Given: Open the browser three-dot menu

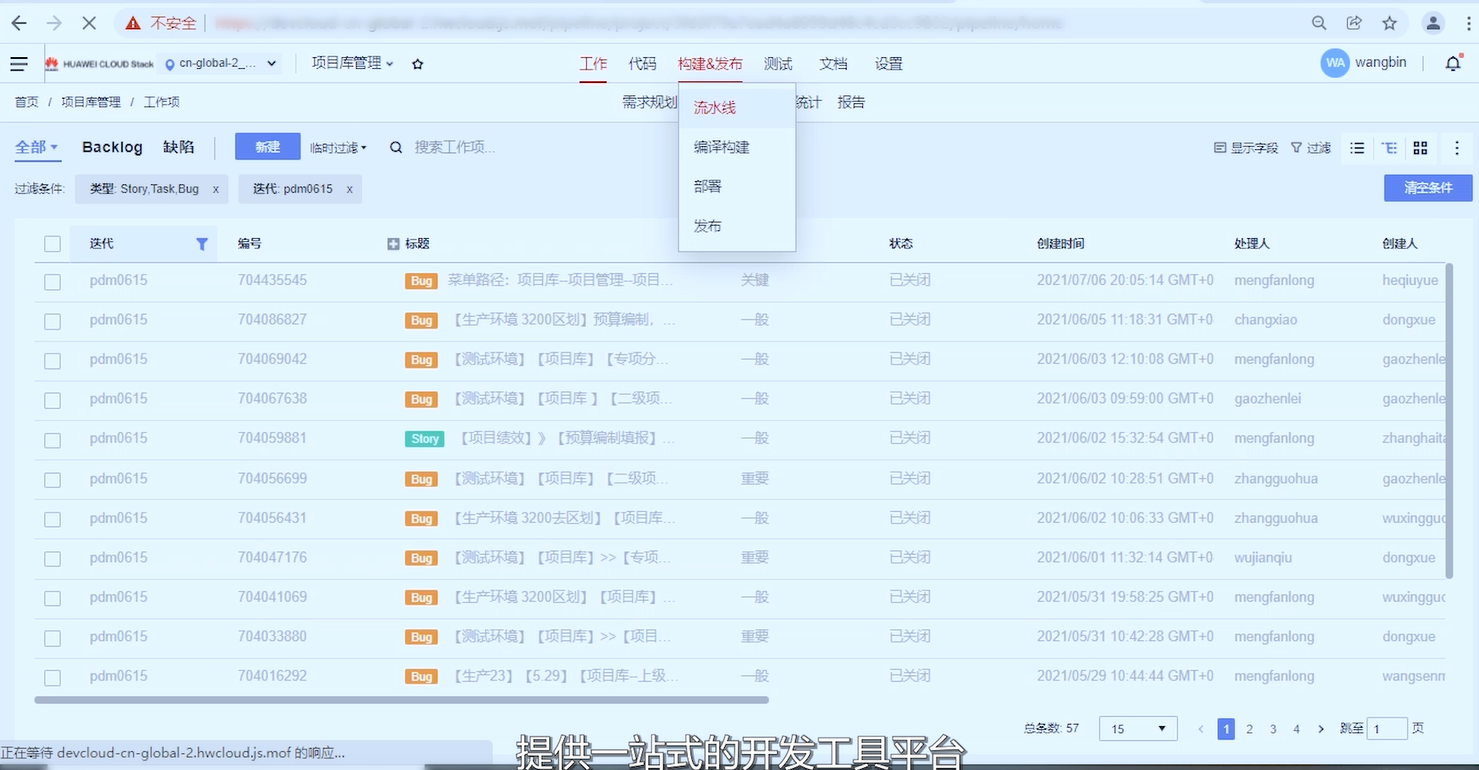Looking at the screenshot, I should pos(1468,23).
